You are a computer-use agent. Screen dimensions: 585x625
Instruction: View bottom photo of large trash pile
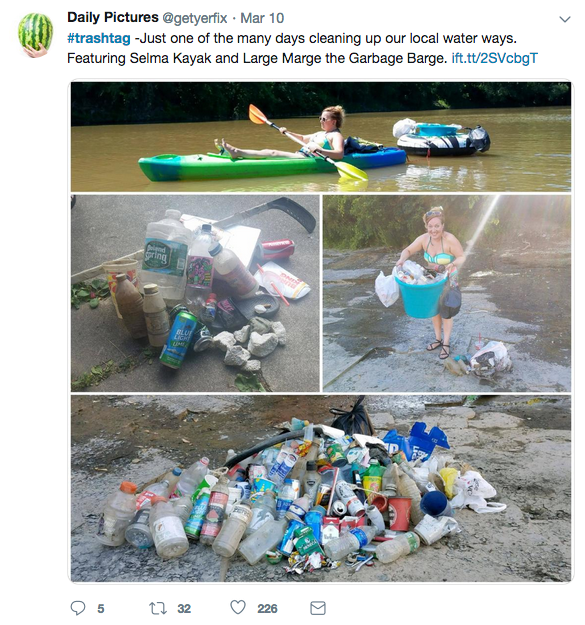pyautogui.click(x=321, y=488)
